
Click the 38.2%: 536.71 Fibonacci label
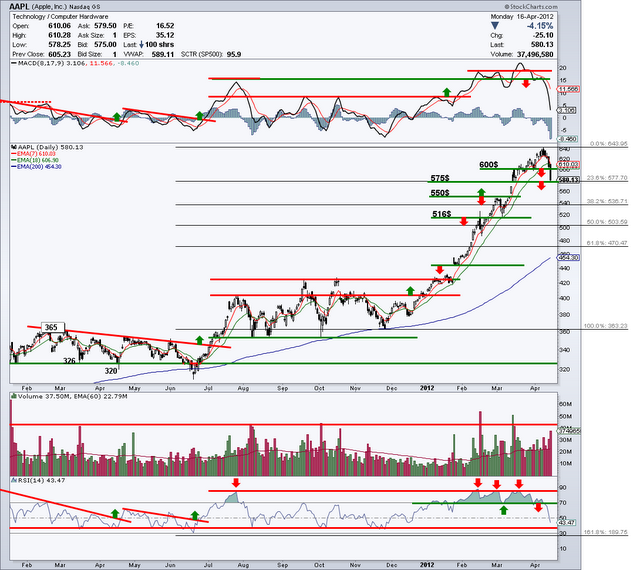tap(607, 201)
